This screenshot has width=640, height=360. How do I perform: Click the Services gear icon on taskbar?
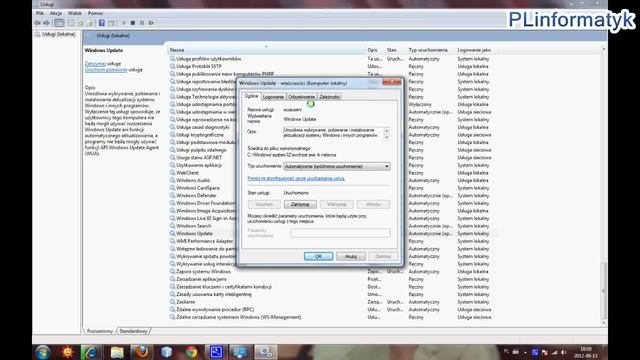click(266, 352)
